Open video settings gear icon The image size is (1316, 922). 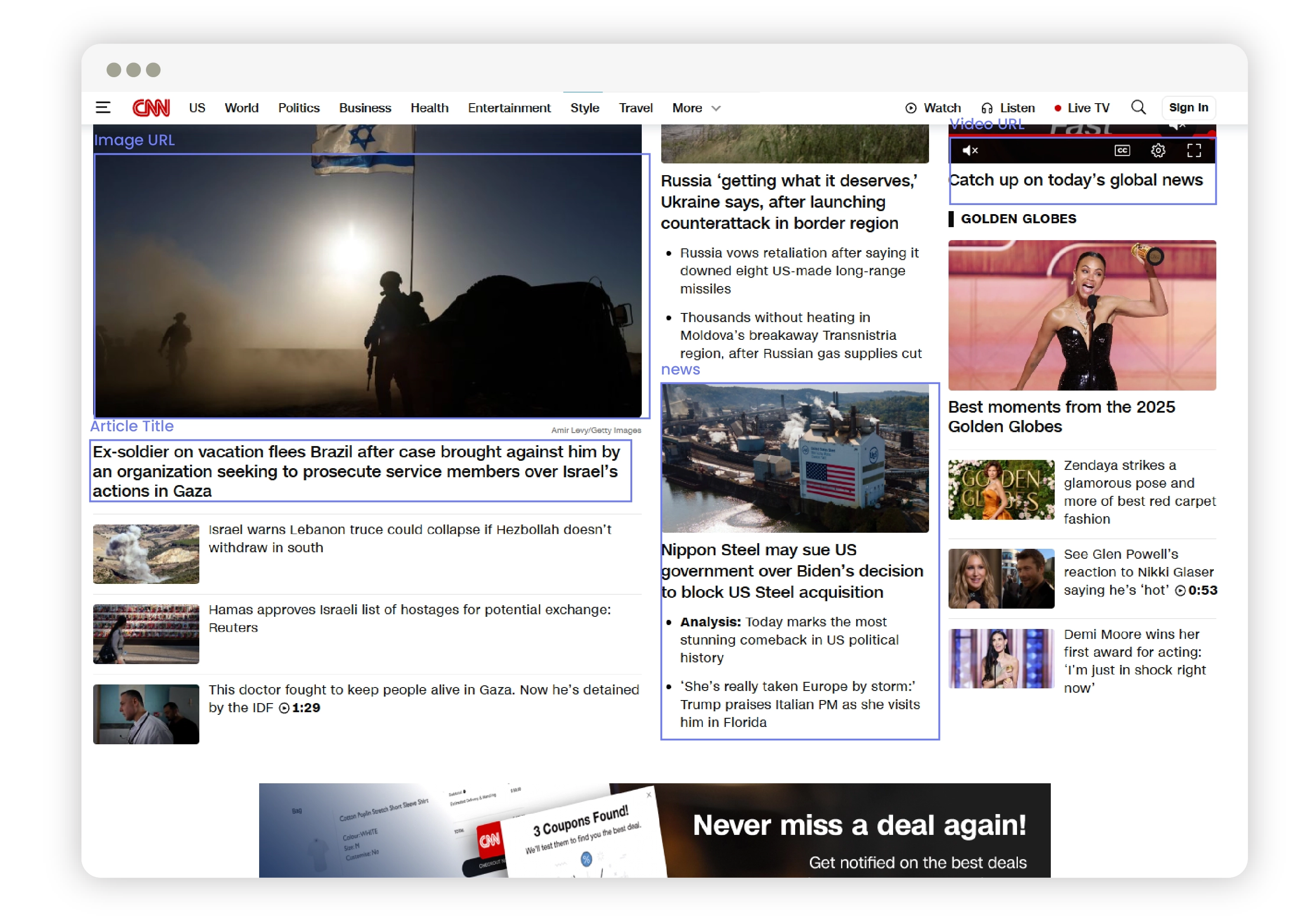pyautogui.click(x=1158, y=151)
